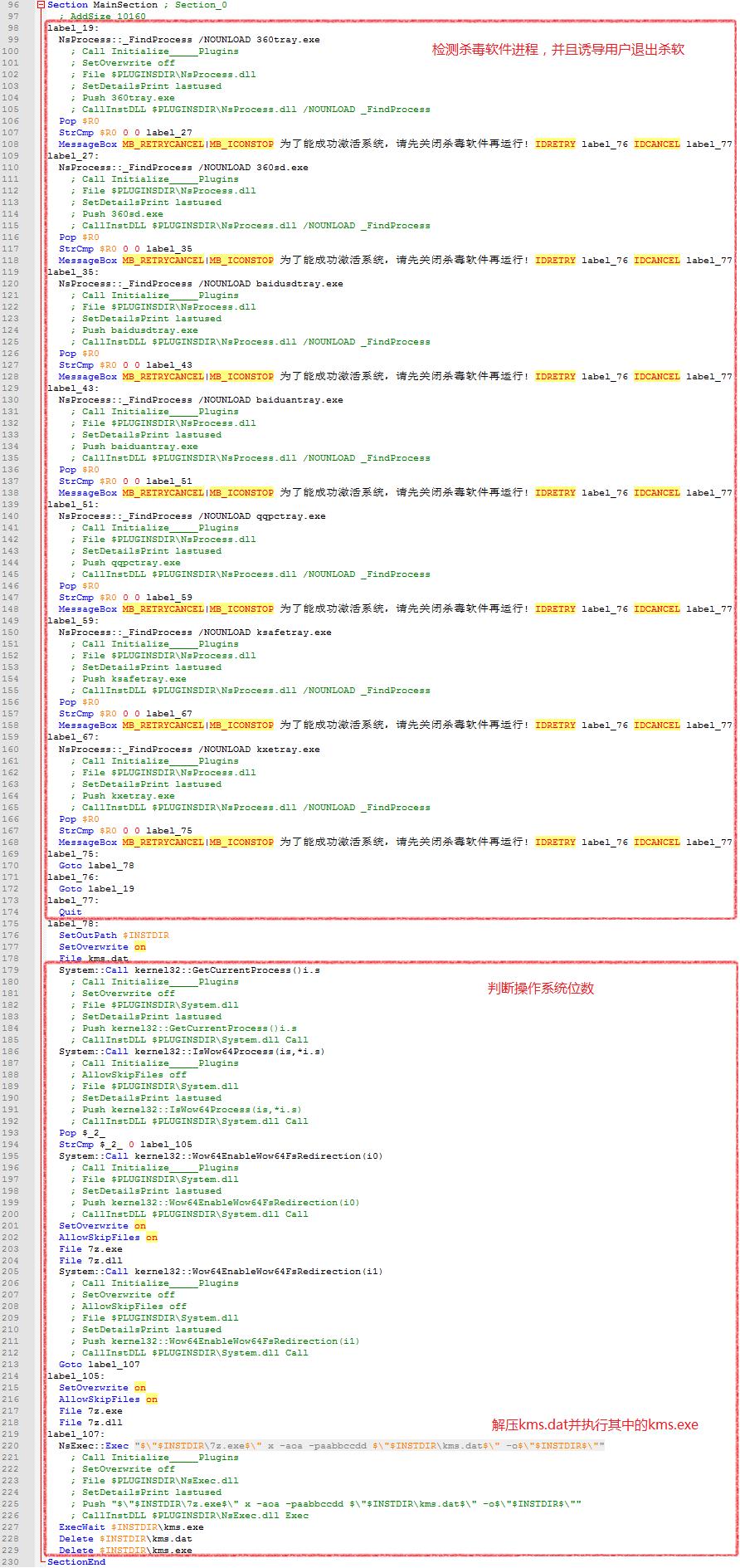Click the MessageBox line numbered 108

(396, 144)
